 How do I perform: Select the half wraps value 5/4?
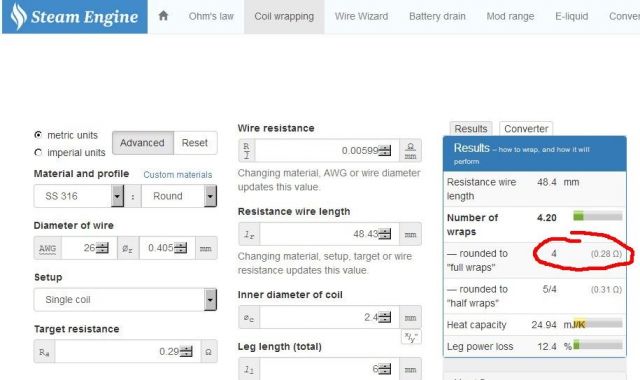coord(549,289)
